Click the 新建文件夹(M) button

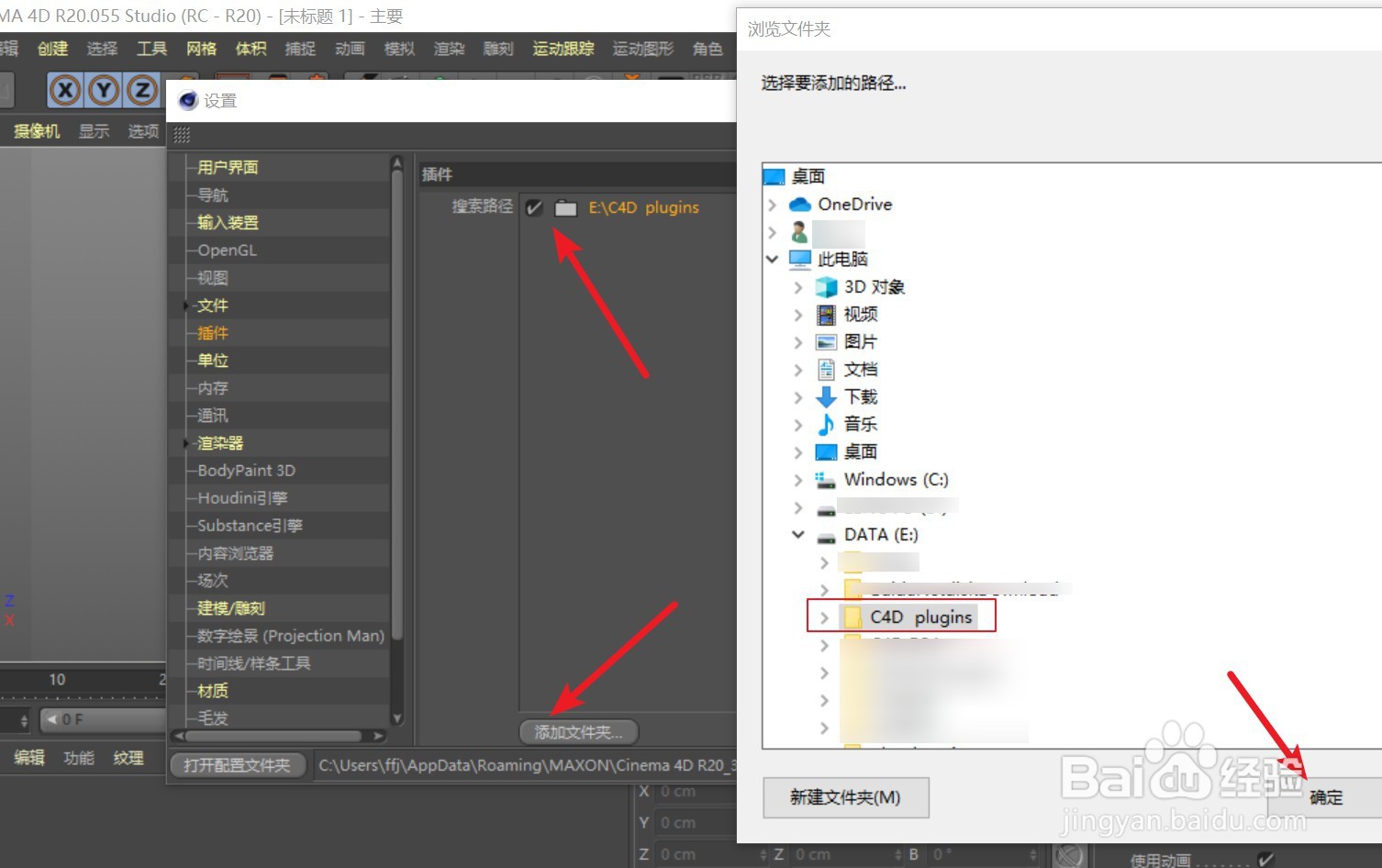pos(845,797)
